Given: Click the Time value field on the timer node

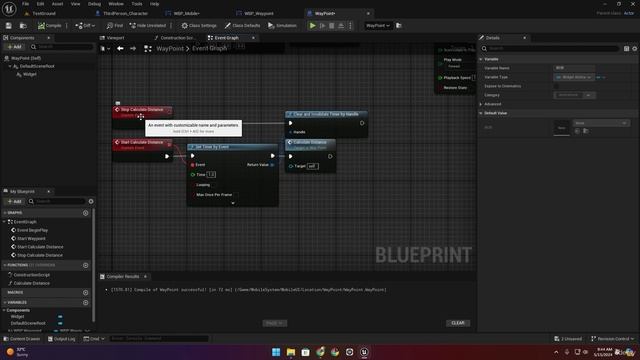Looking at the screenshot, I should 211,175.
